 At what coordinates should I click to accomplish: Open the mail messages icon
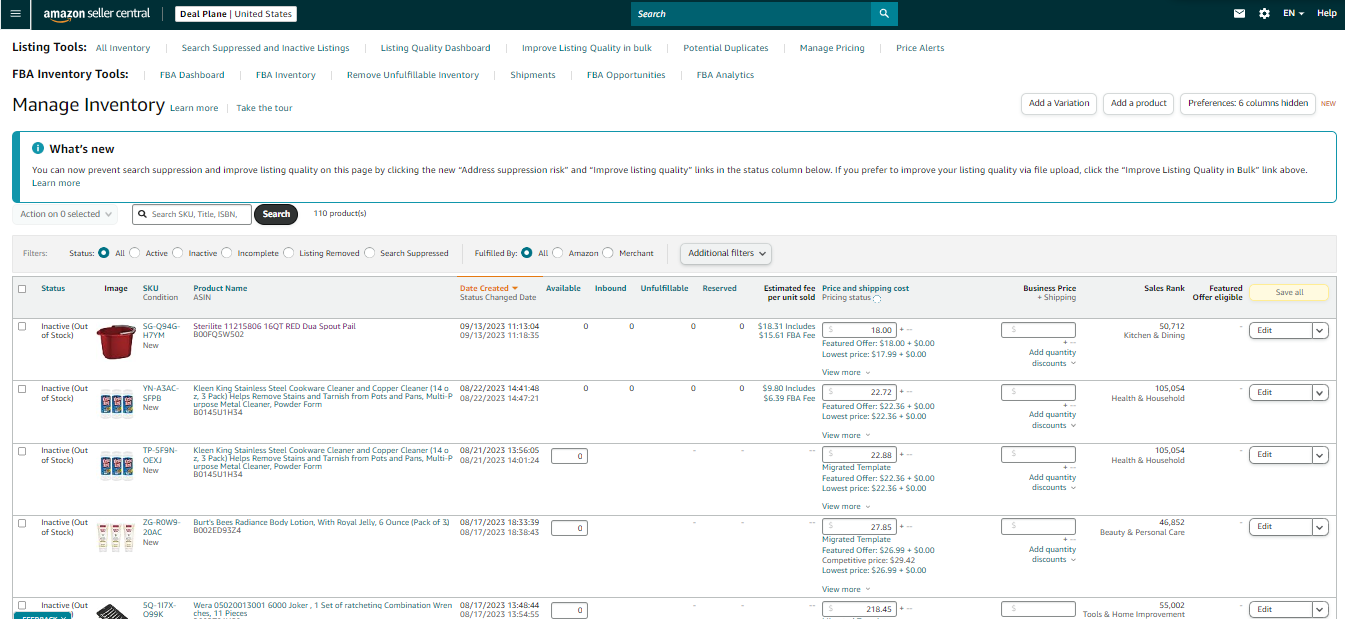1240,14
